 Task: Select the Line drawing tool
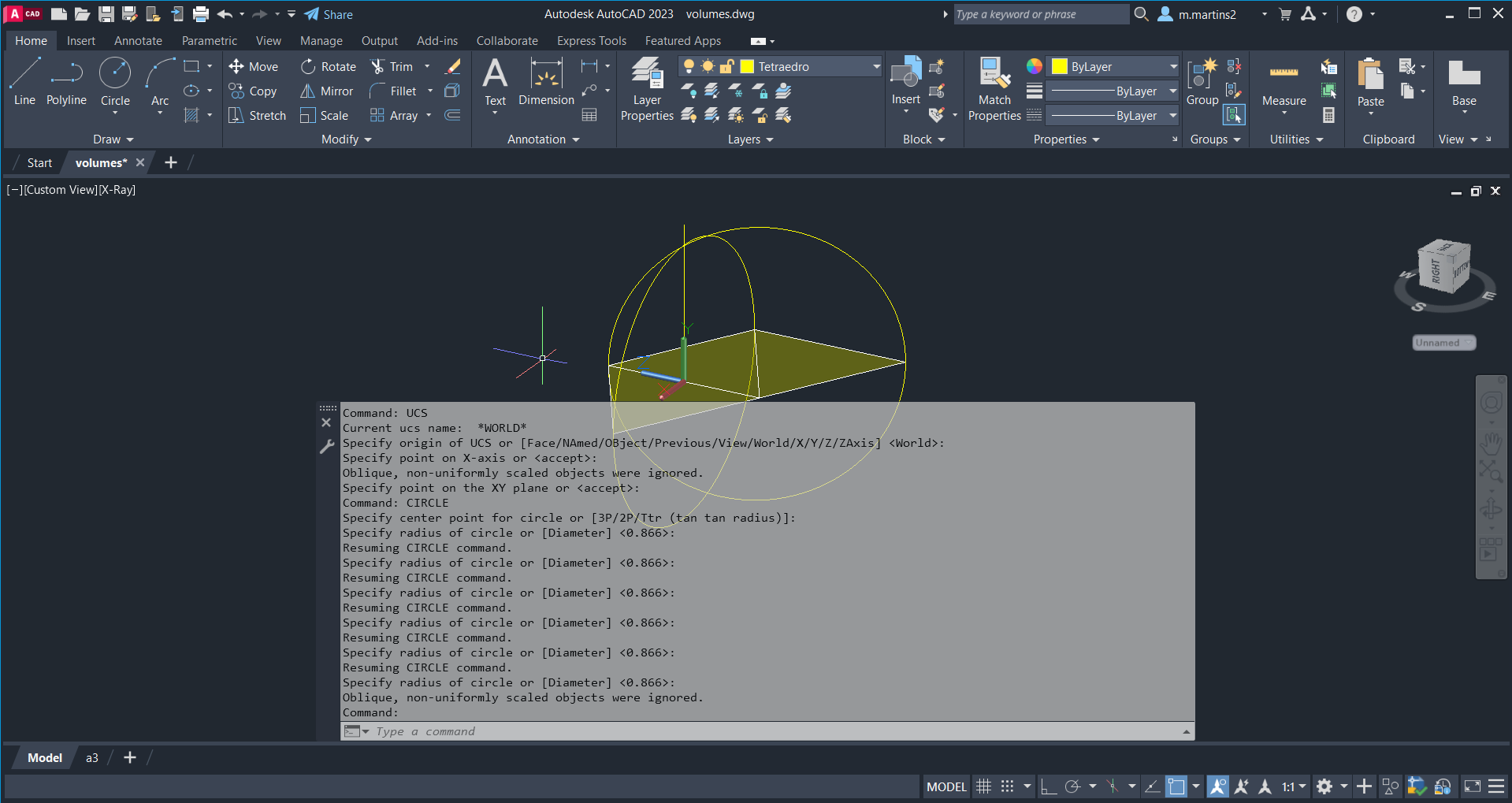click(x=24, y=80)
